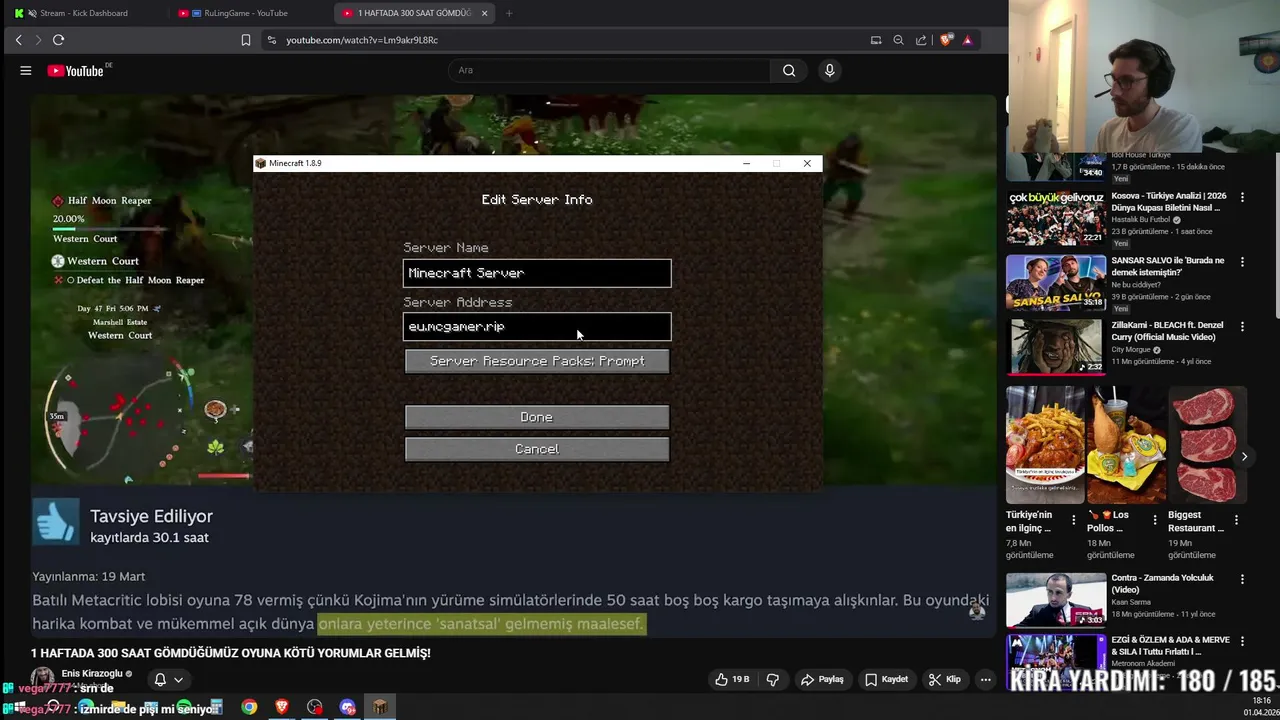Create a clip with Klip button

tap(944, 679)
